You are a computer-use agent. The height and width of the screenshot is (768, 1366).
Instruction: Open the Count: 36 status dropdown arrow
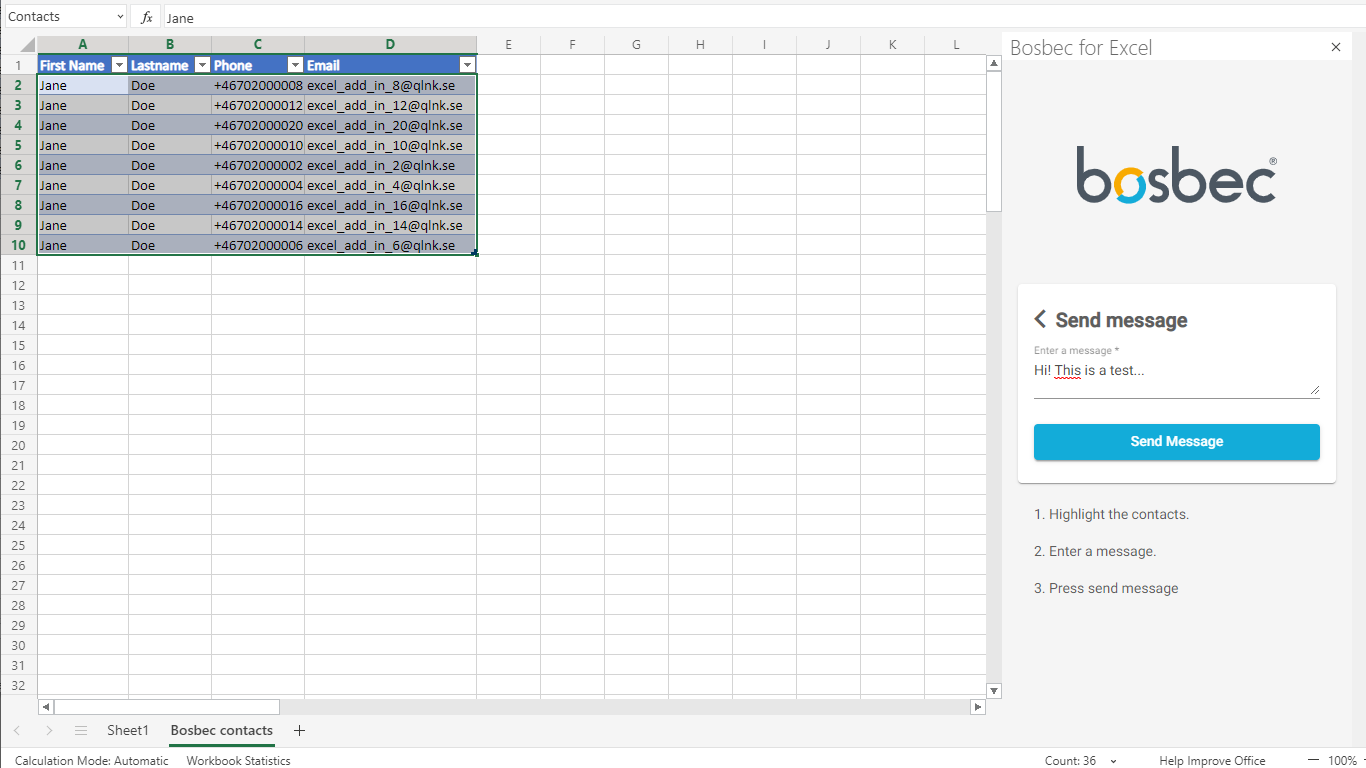(x=1114, y=762)
